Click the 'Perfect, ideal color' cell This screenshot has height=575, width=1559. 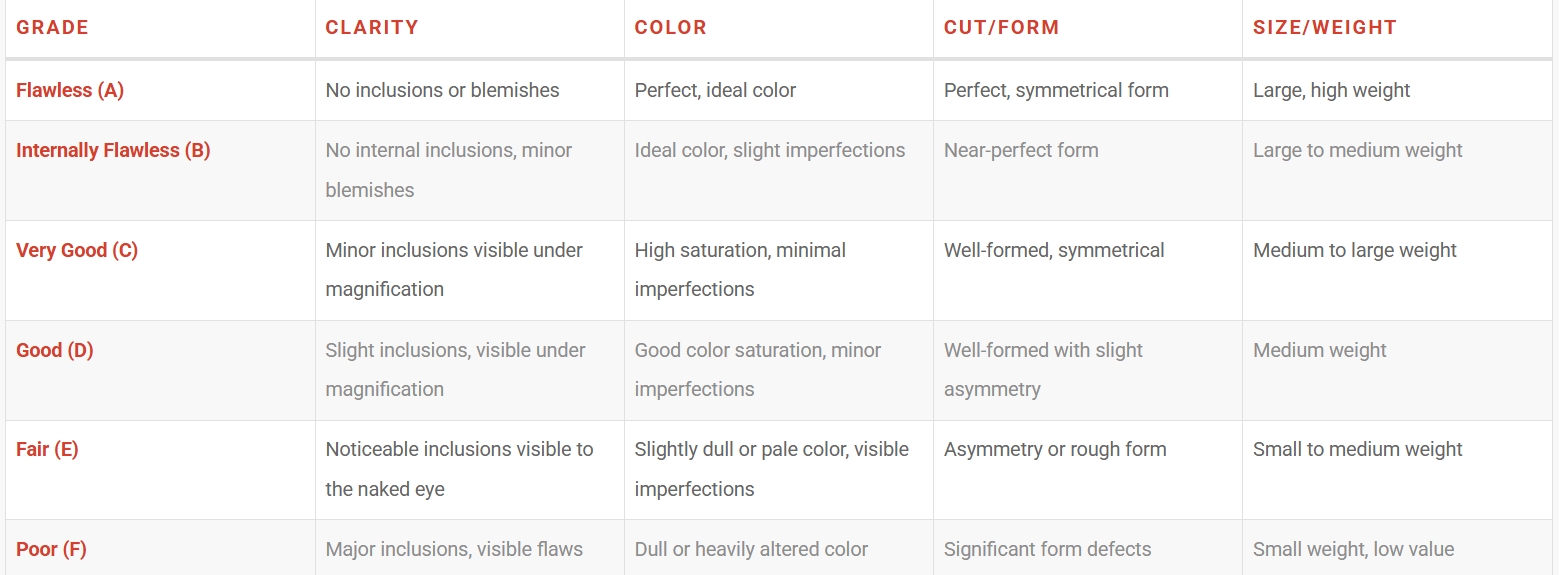pos(715,90)
